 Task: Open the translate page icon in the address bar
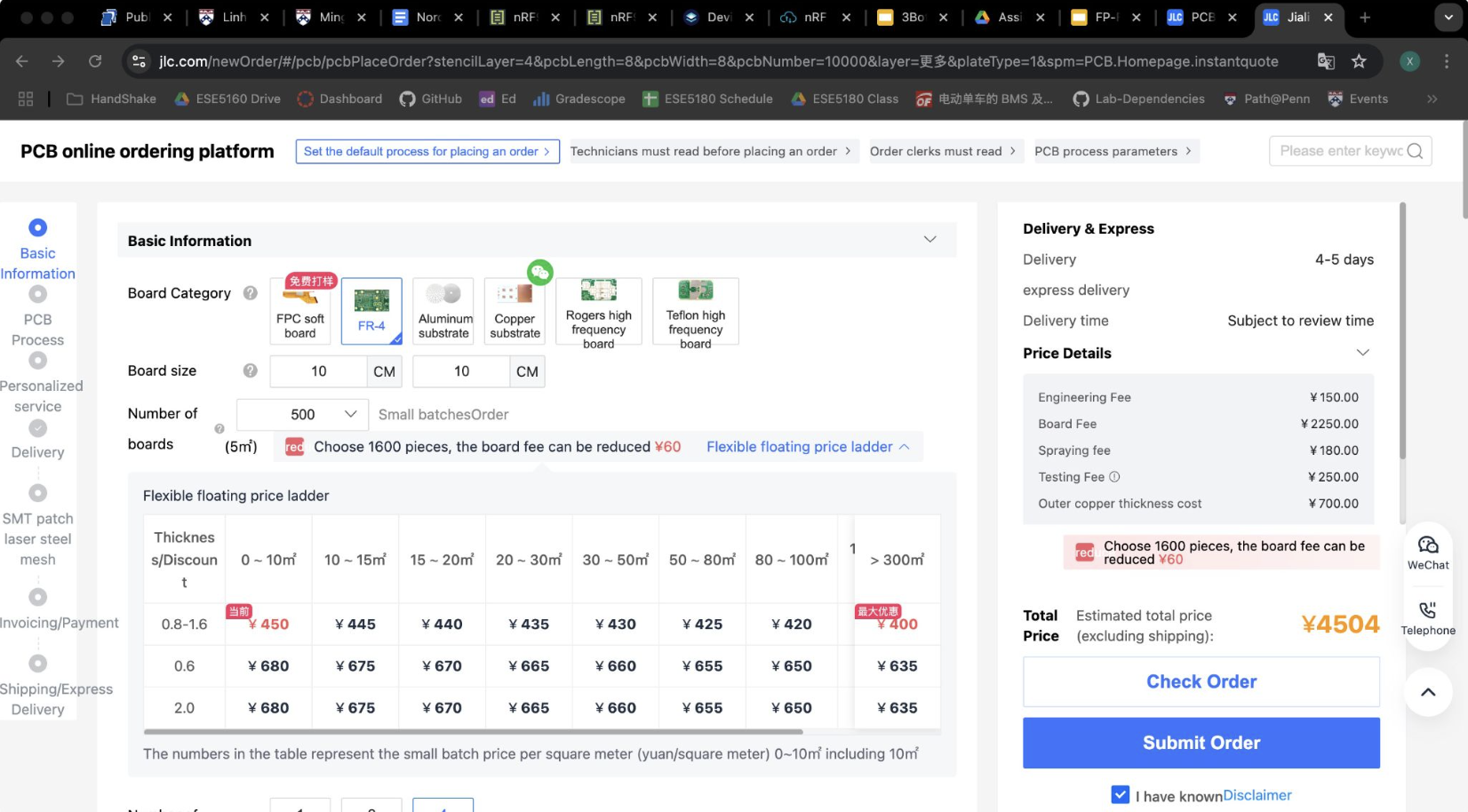tap(1326, 61)
